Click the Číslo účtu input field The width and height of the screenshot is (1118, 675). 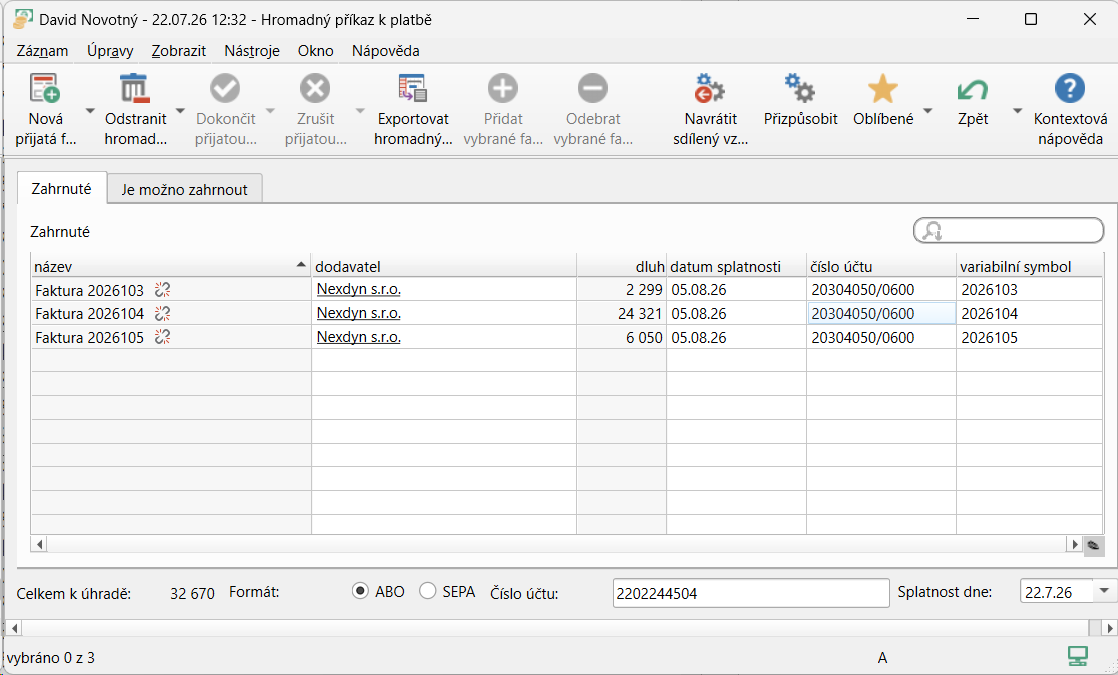751,593
